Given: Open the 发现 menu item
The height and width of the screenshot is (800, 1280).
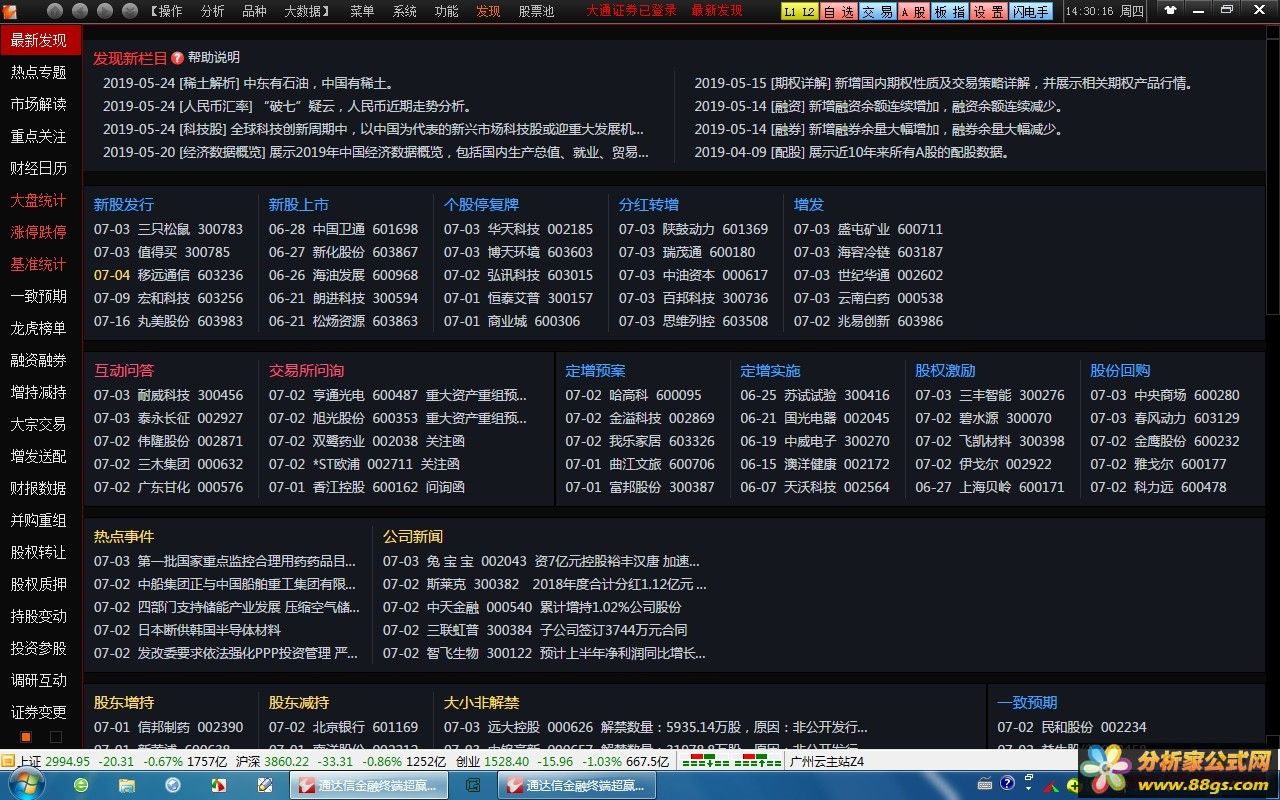Looking at the screenshot, I should pyautogui.click(x=488, y=11).
